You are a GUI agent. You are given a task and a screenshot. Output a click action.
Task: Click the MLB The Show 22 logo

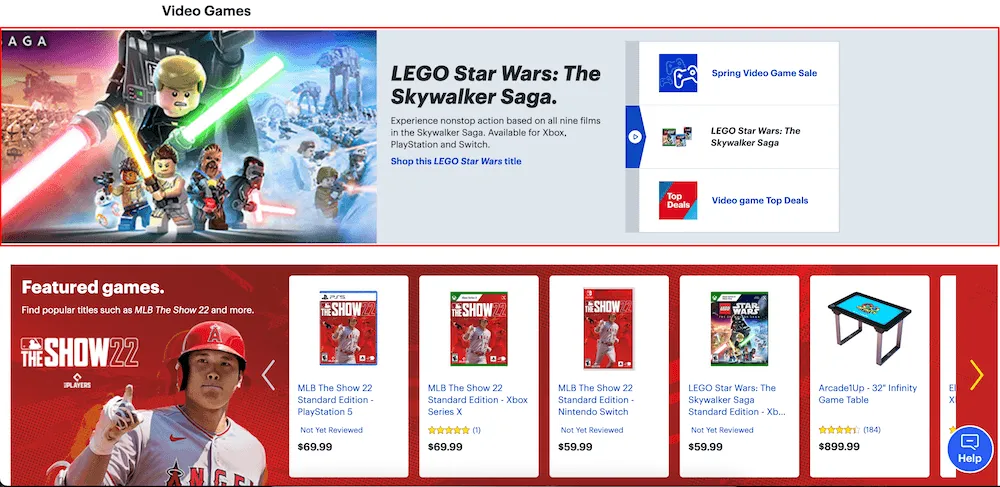(79, 353)
